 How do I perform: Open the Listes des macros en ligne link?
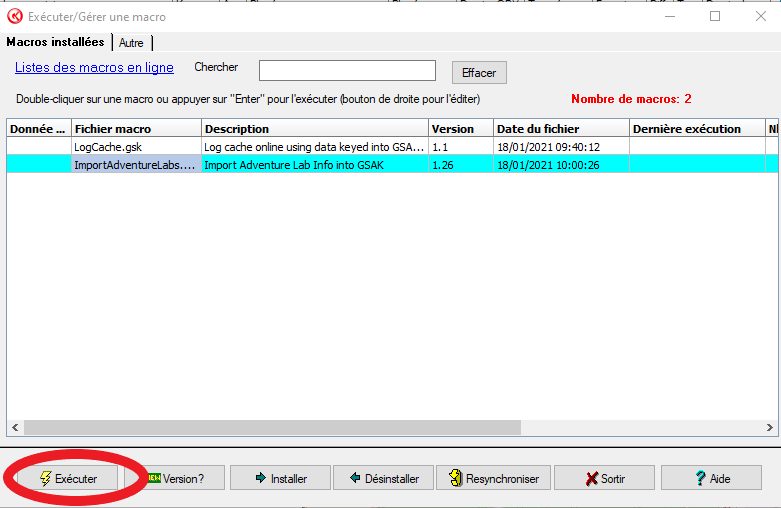94,68
